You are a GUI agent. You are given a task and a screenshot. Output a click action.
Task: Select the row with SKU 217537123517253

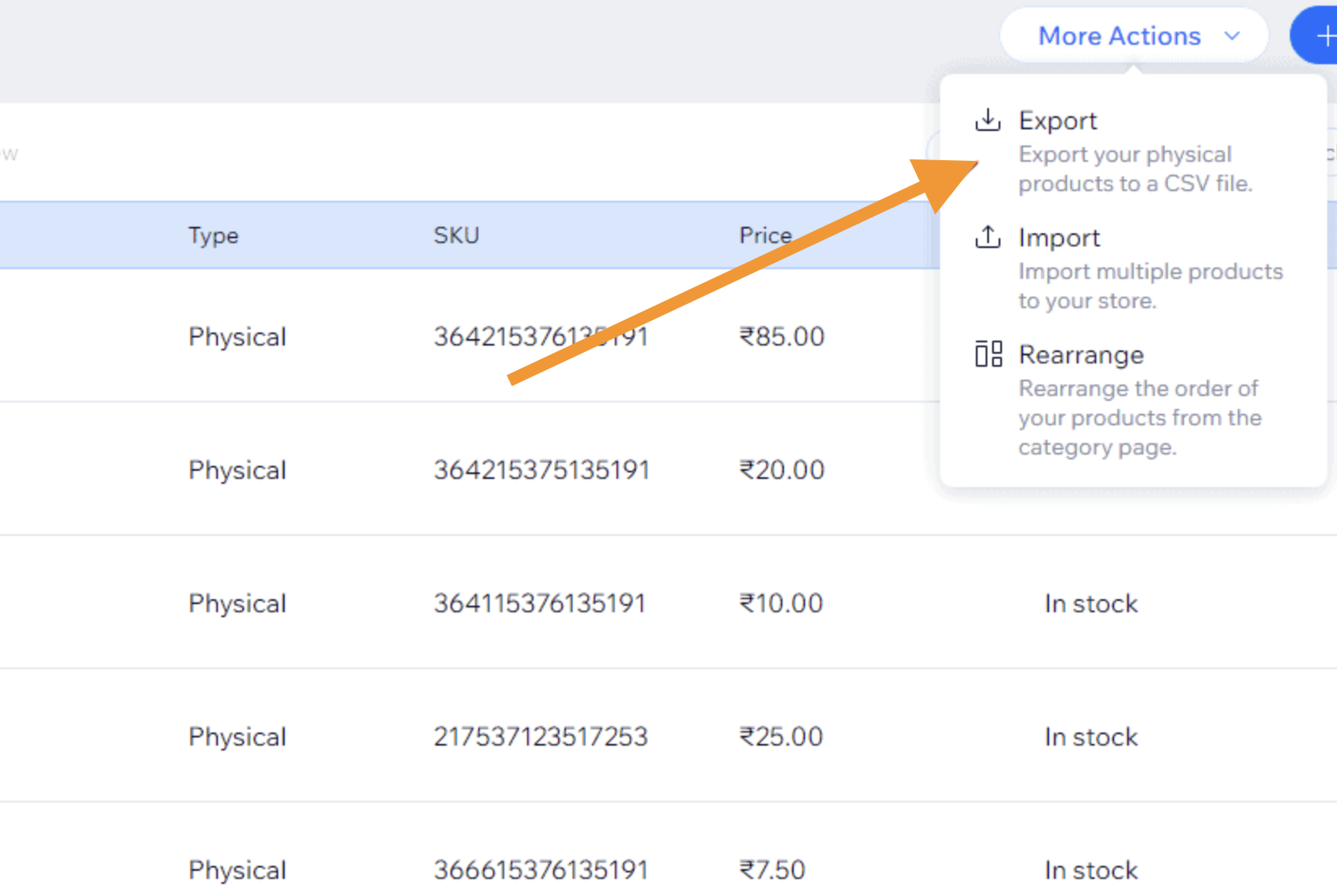pyautogui.click(x=541, y=737)
